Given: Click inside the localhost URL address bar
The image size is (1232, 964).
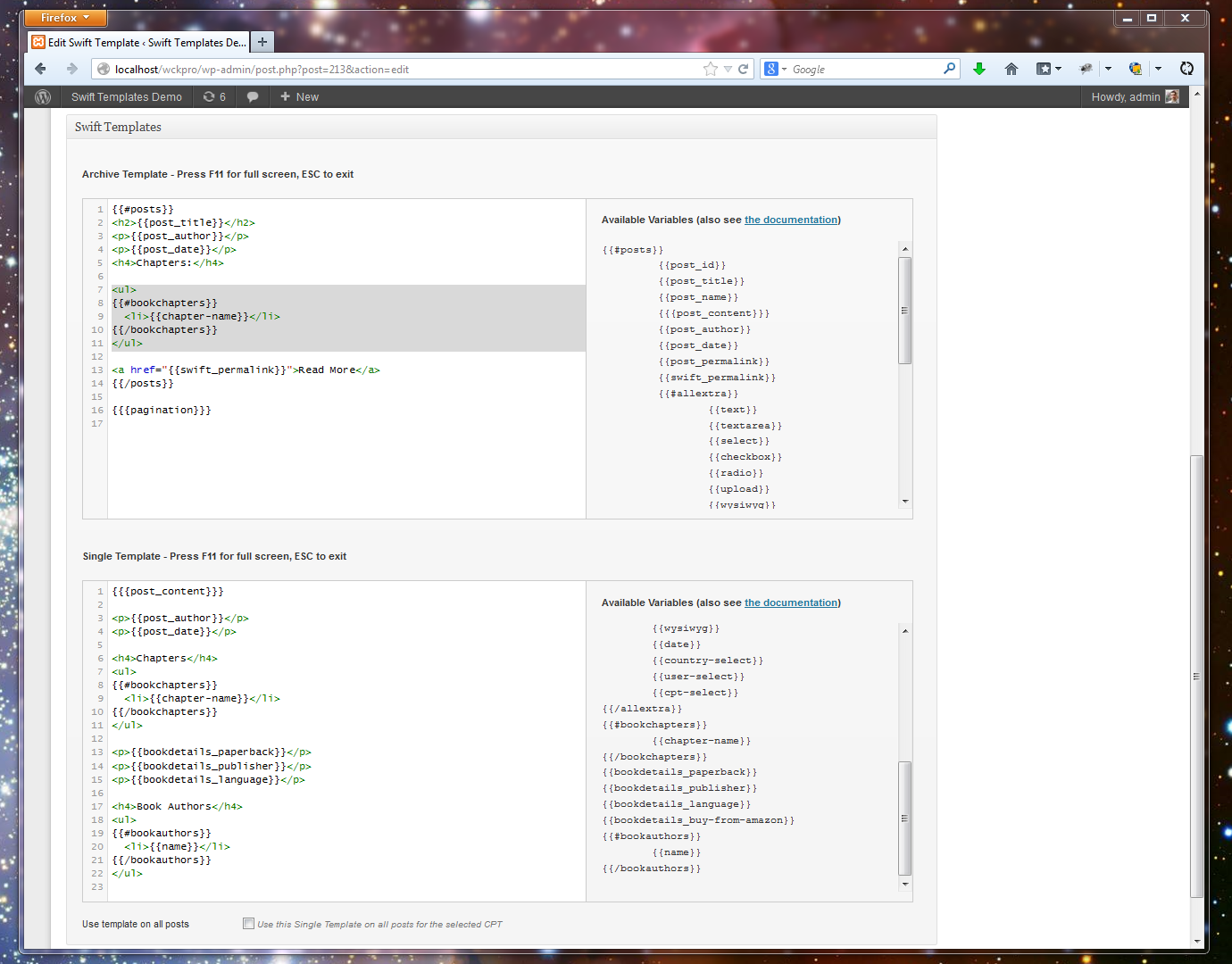Looking at the screenshot, I should pos(402,69).
